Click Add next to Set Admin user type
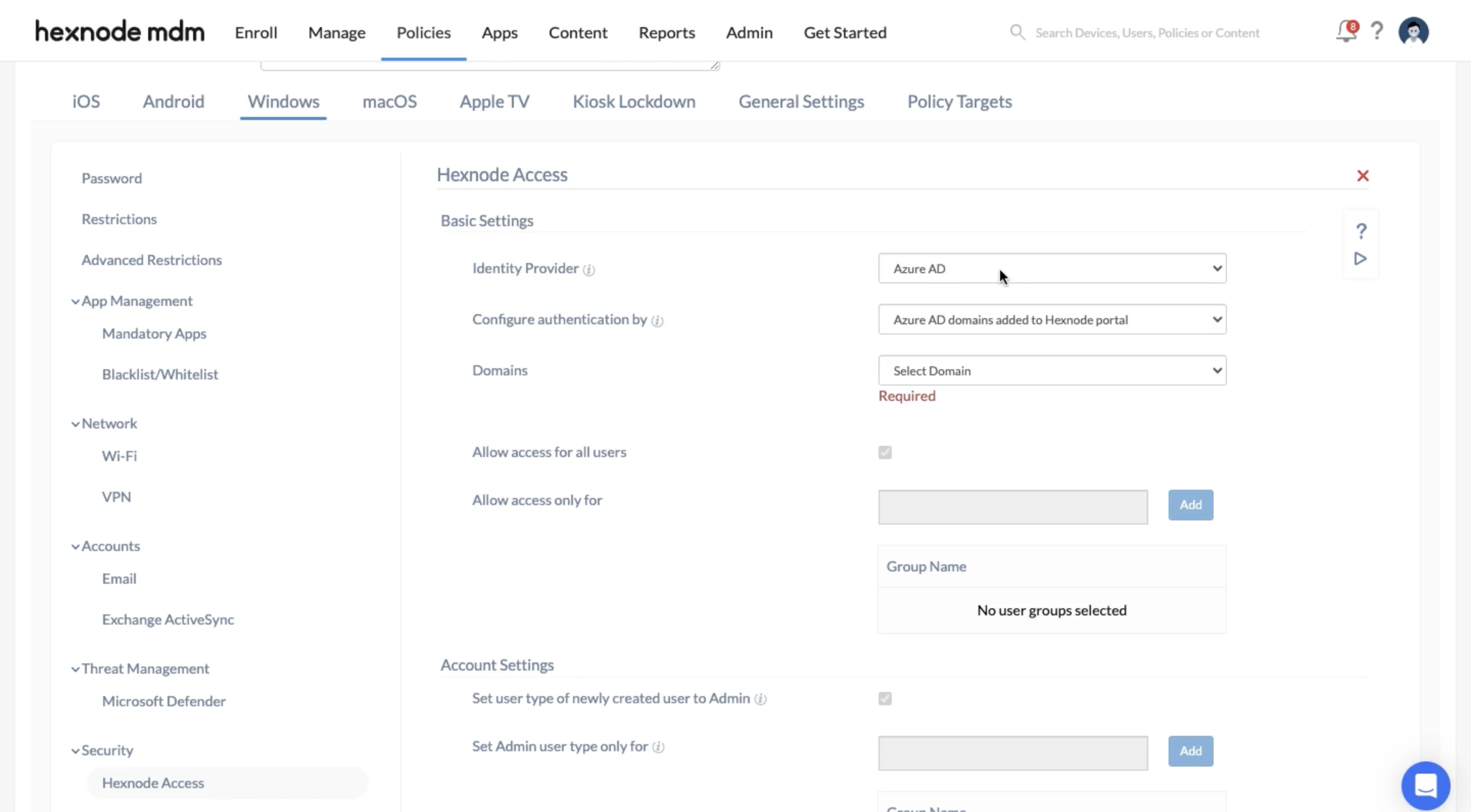Image resolution: width=1471 pixels, height=812 pixels. coord(1191,751)
